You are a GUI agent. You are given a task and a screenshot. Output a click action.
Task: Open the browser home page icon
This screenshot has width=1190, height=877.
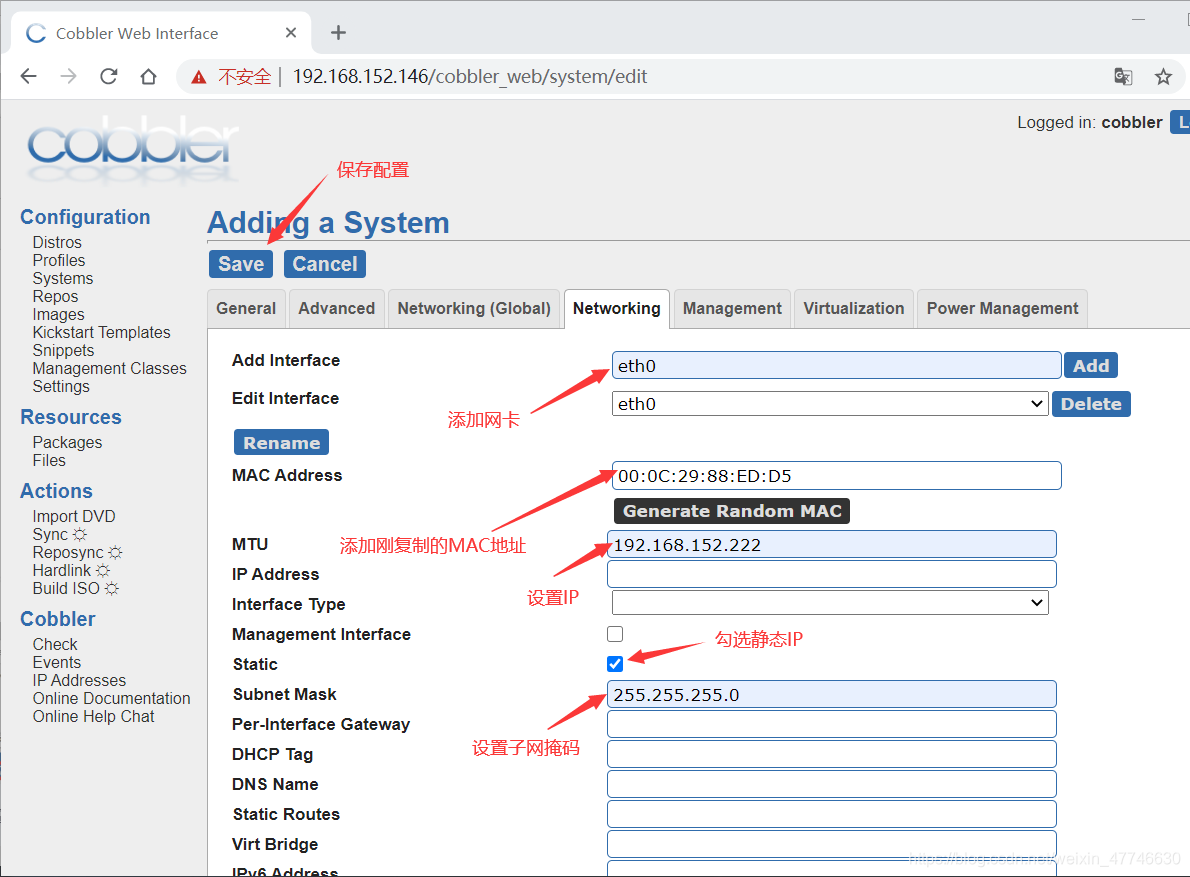pyautogui.click(x=149, y=77)
